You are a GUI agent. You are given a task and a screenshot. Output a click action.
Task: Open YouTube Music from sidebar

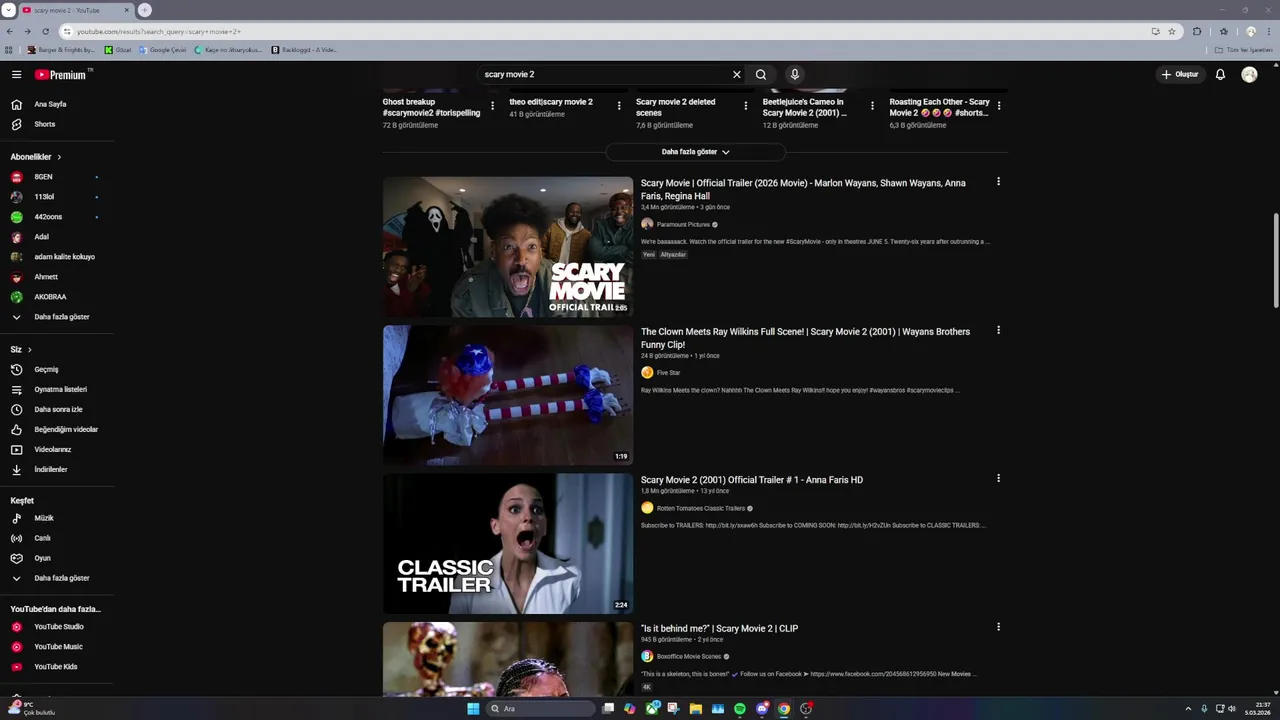(57, 647)
